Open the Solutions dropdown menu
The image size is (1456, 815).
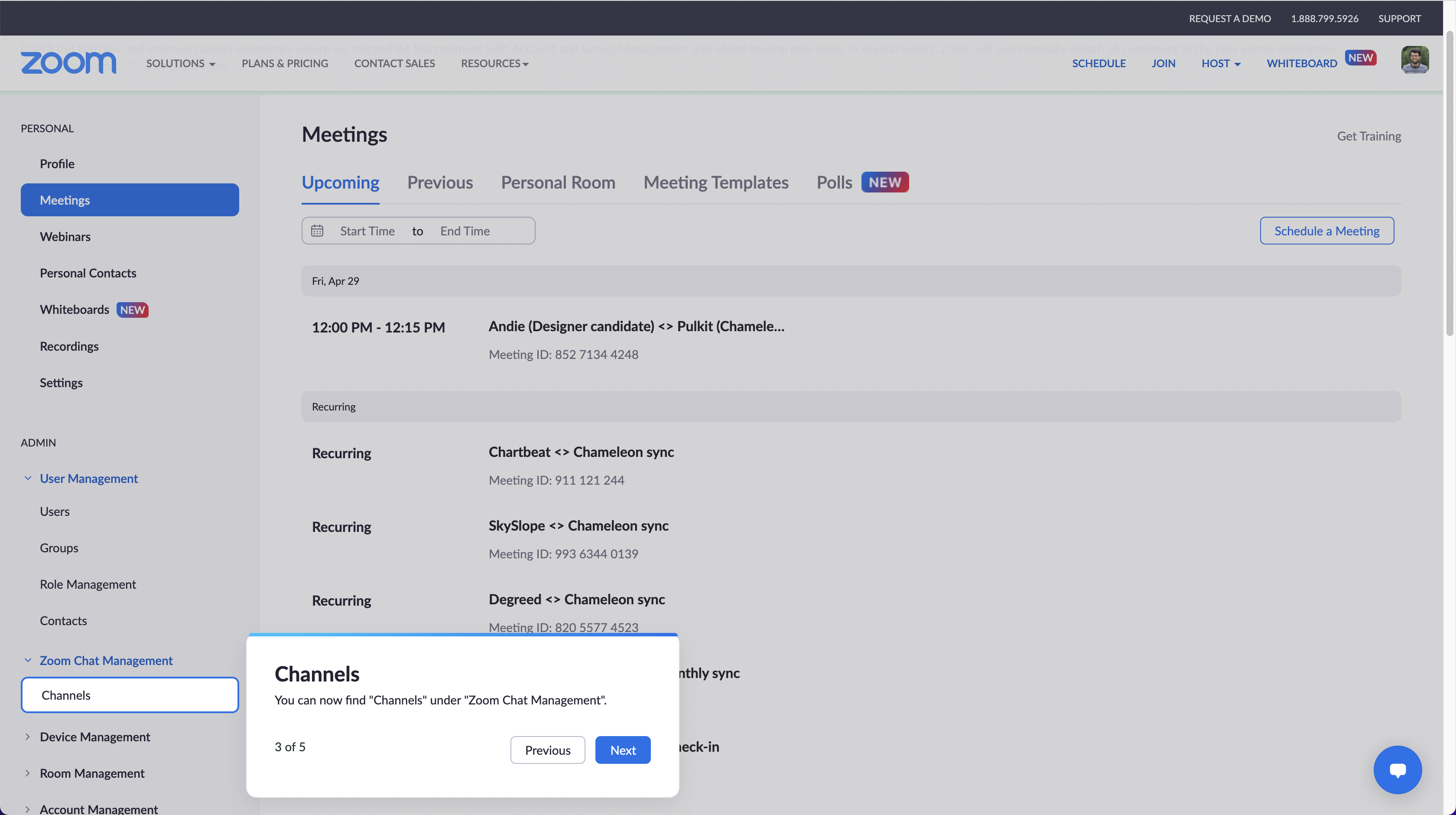pyautogui.click(x=181, y=63)
